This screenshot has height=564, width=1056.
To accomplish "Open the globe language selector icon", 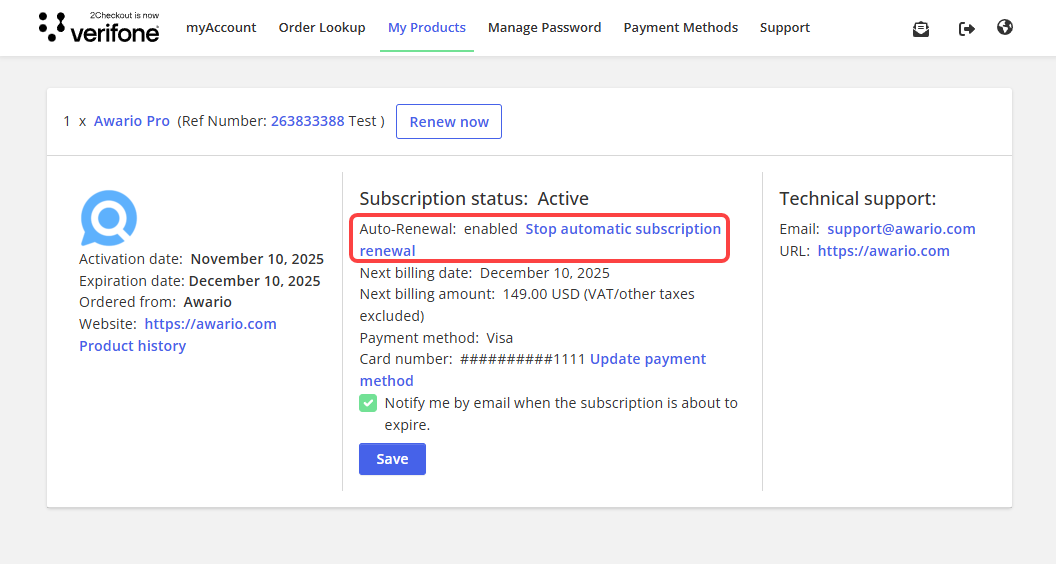I will click(x=1005, y=28).
